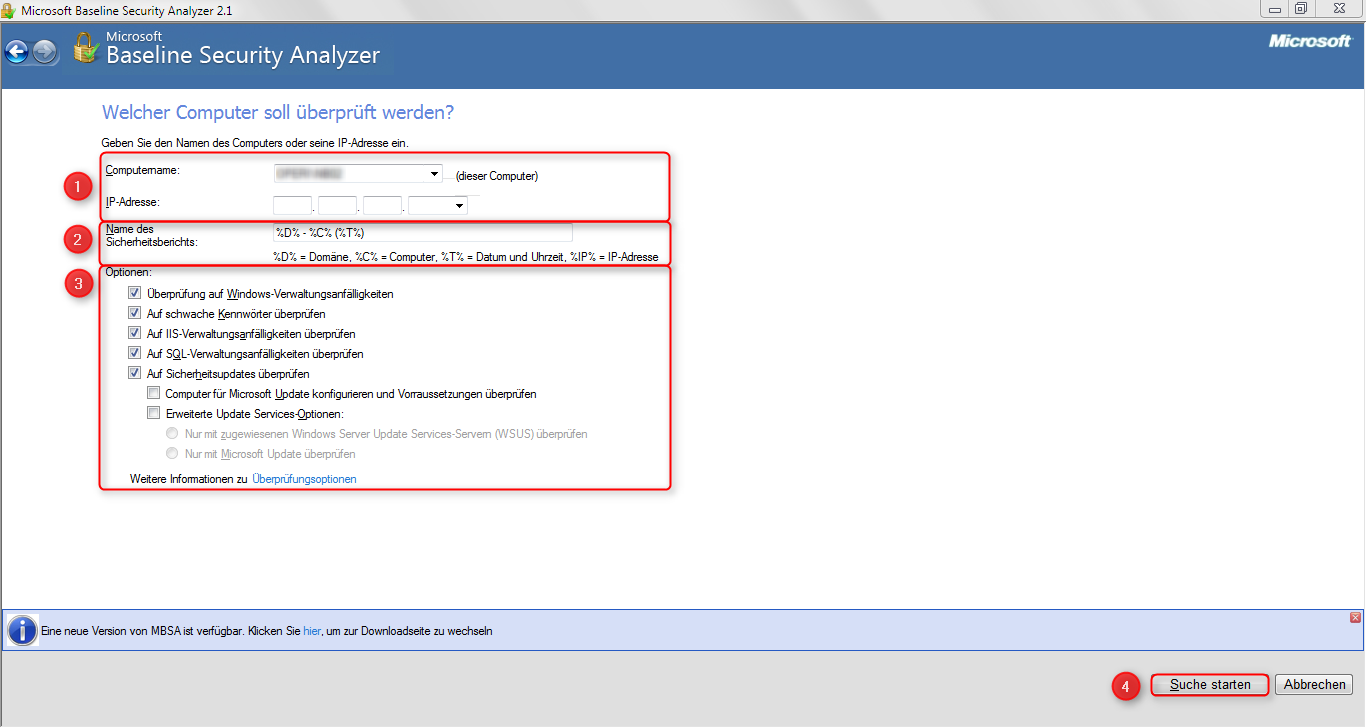Disable Auf IIS-Verwaltungsanfälligkeiten überprüfen
1366x728 pixels.
[x=135, y=334]
